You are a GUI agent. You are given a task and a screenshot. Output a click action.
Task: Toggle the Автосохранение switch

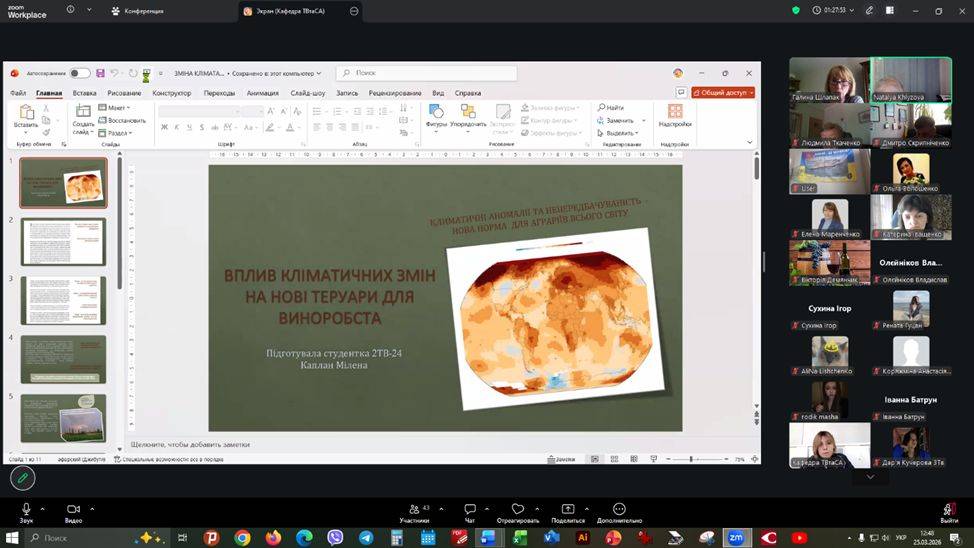[x=78, y=73]
